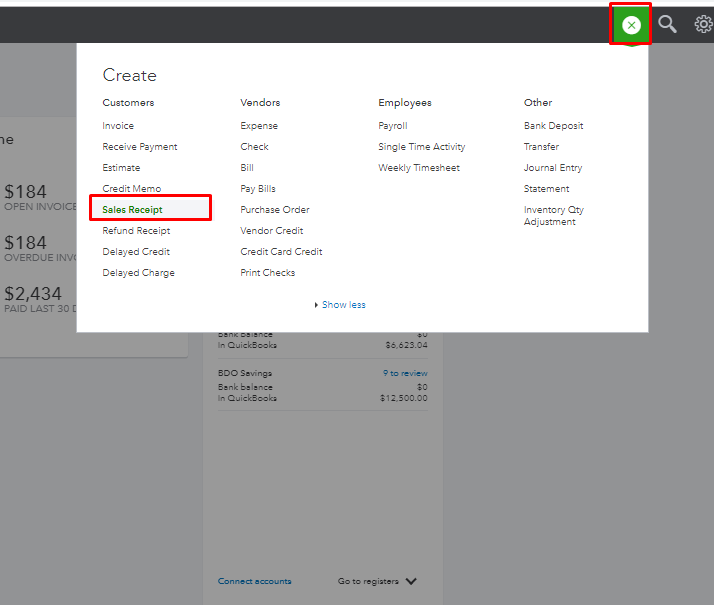Open the search magnifier icon

(x=667, y=25)
